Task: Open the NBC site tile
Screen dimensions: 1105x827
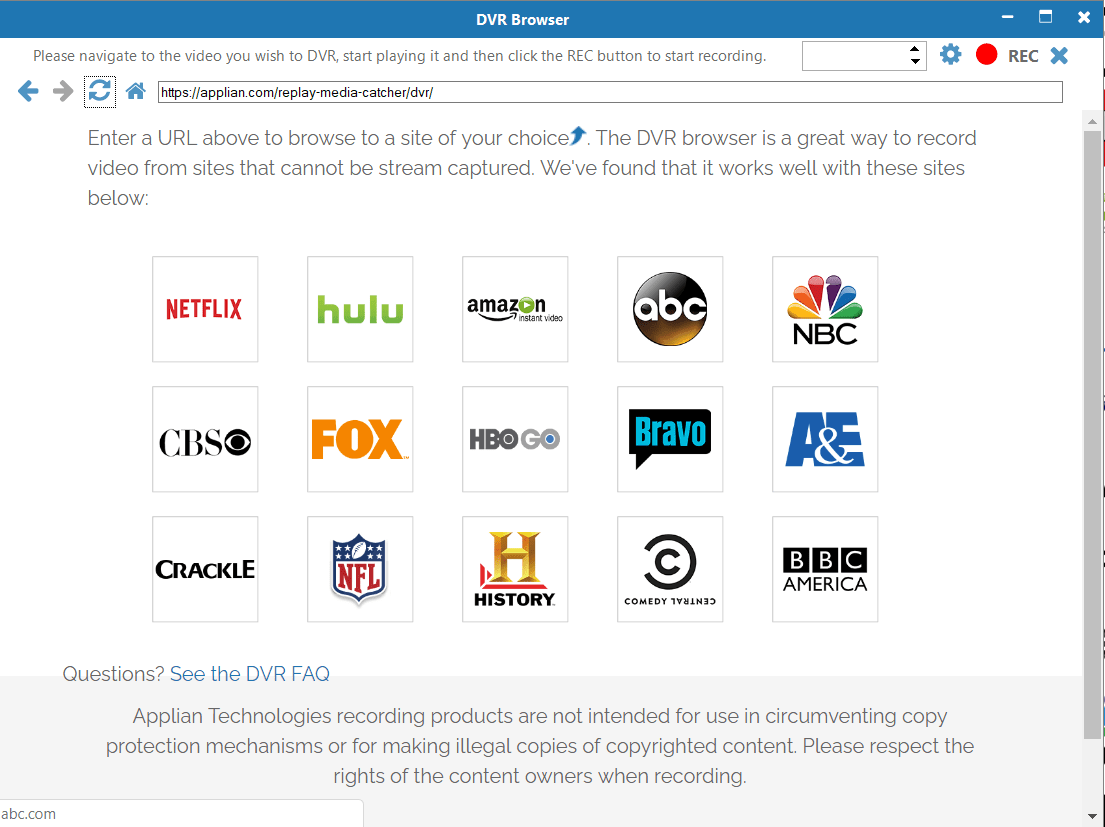Action: pos(825,309)
